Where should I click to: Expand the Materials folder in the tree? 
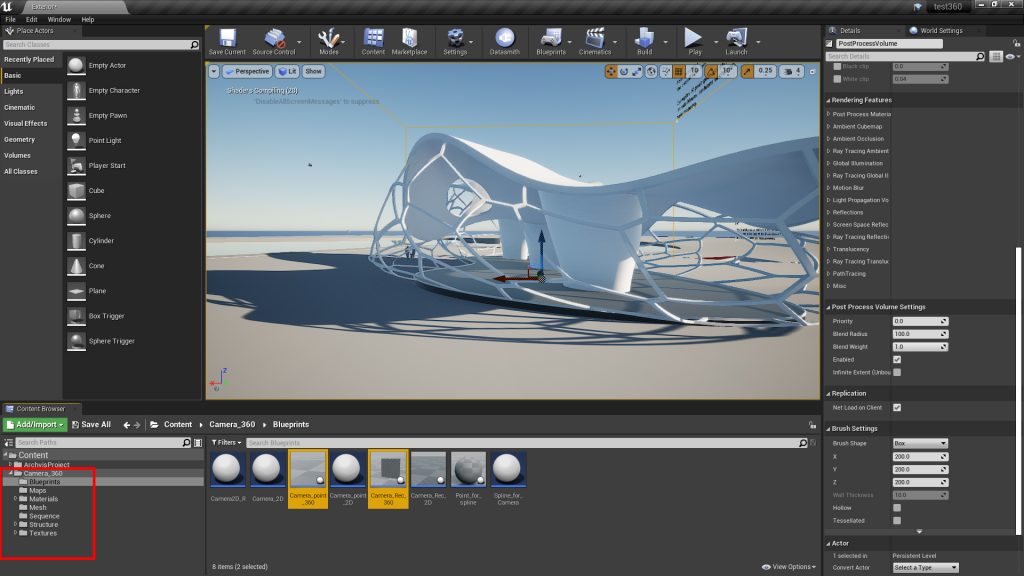coord(16,499)
